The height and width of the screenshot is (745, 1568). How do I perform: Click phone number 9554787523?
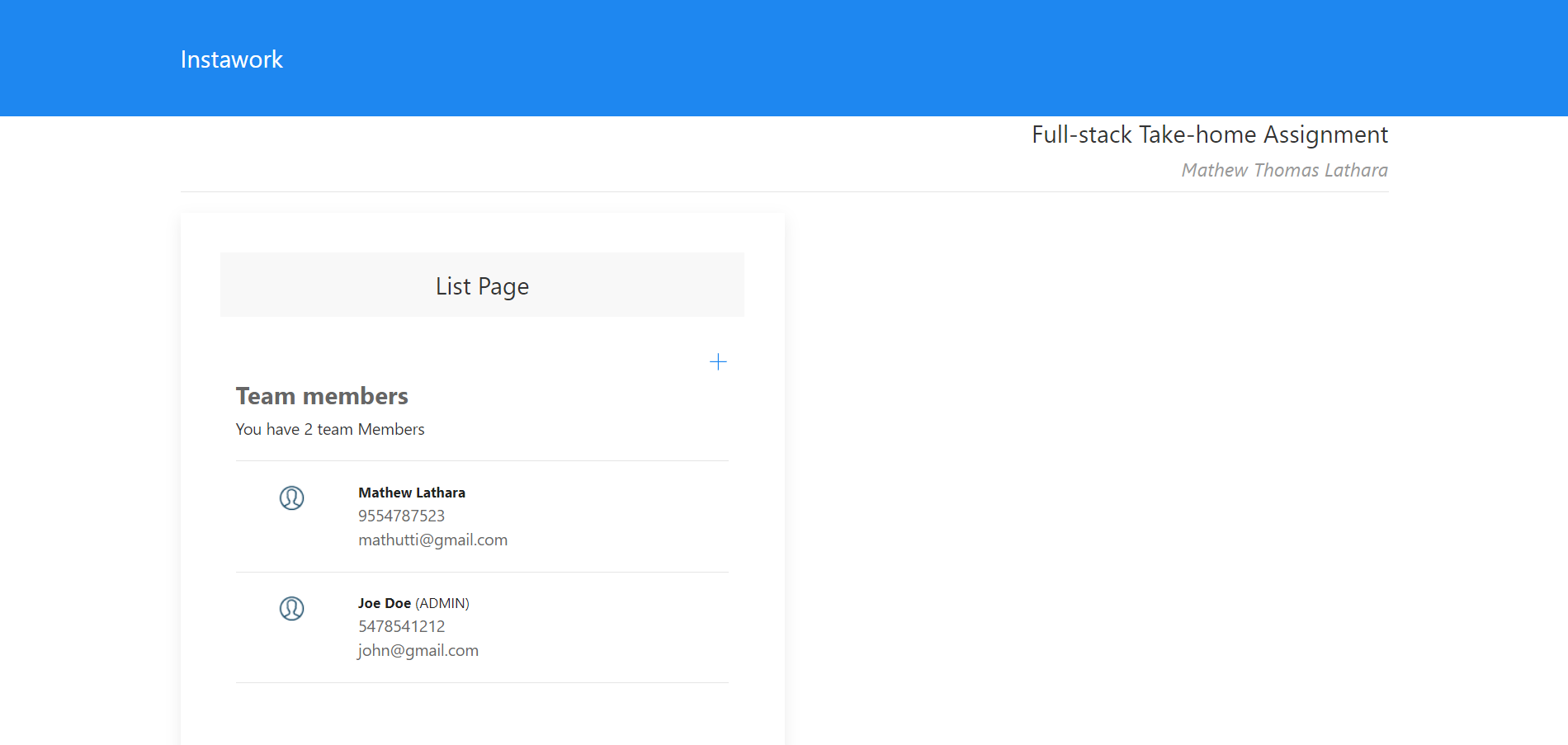point(401,515)
